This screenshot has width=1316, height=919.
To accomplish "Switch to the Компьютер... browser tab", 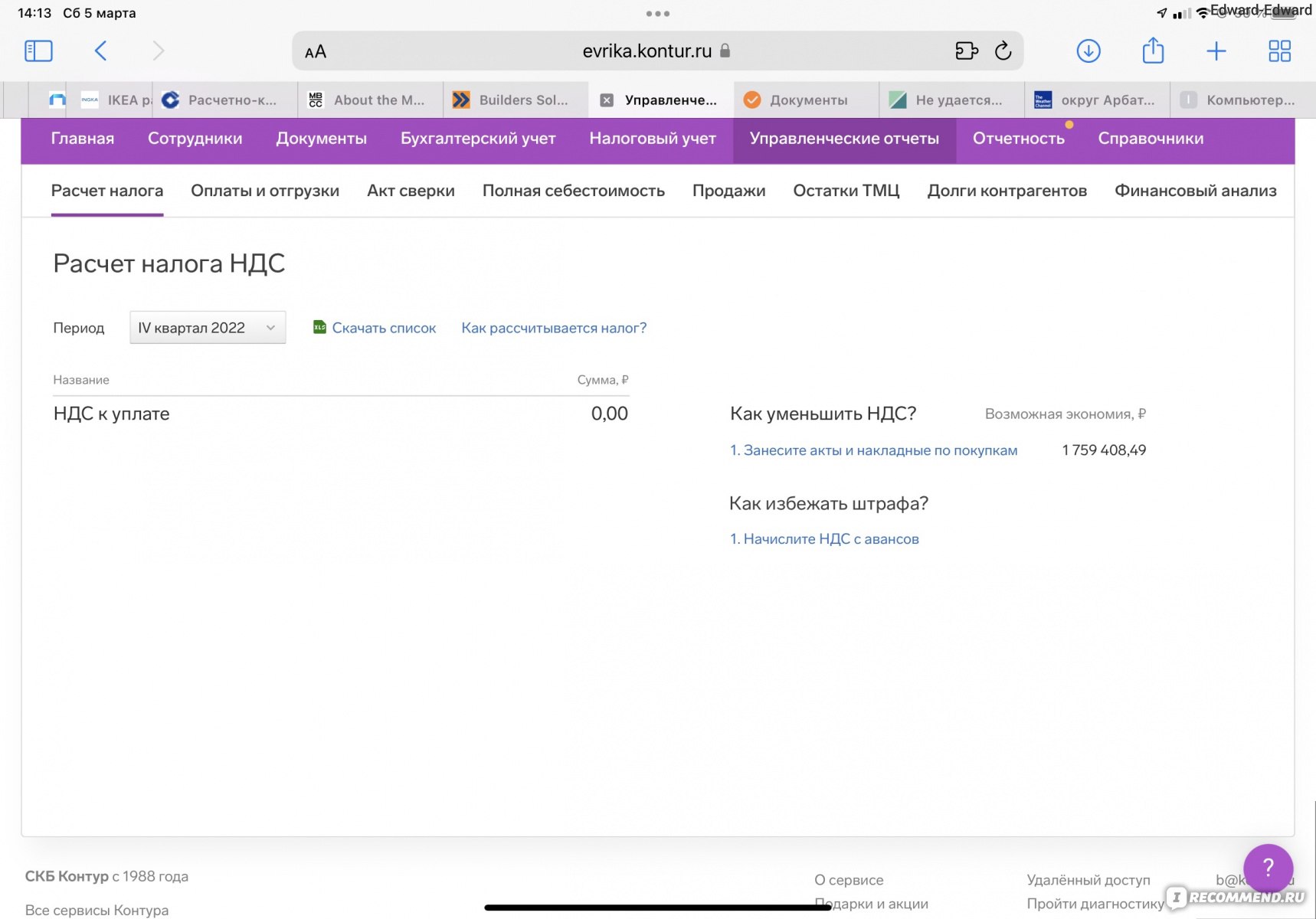I will [1242, 100].
